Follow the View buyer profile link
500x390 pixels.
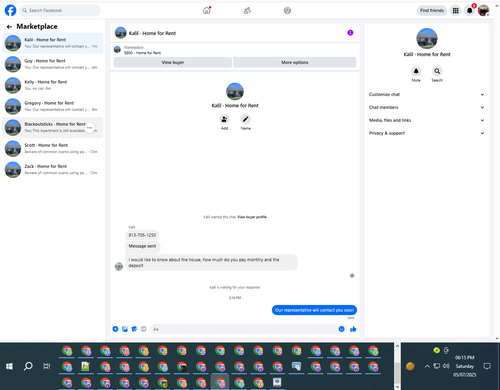tap(252, 217)
